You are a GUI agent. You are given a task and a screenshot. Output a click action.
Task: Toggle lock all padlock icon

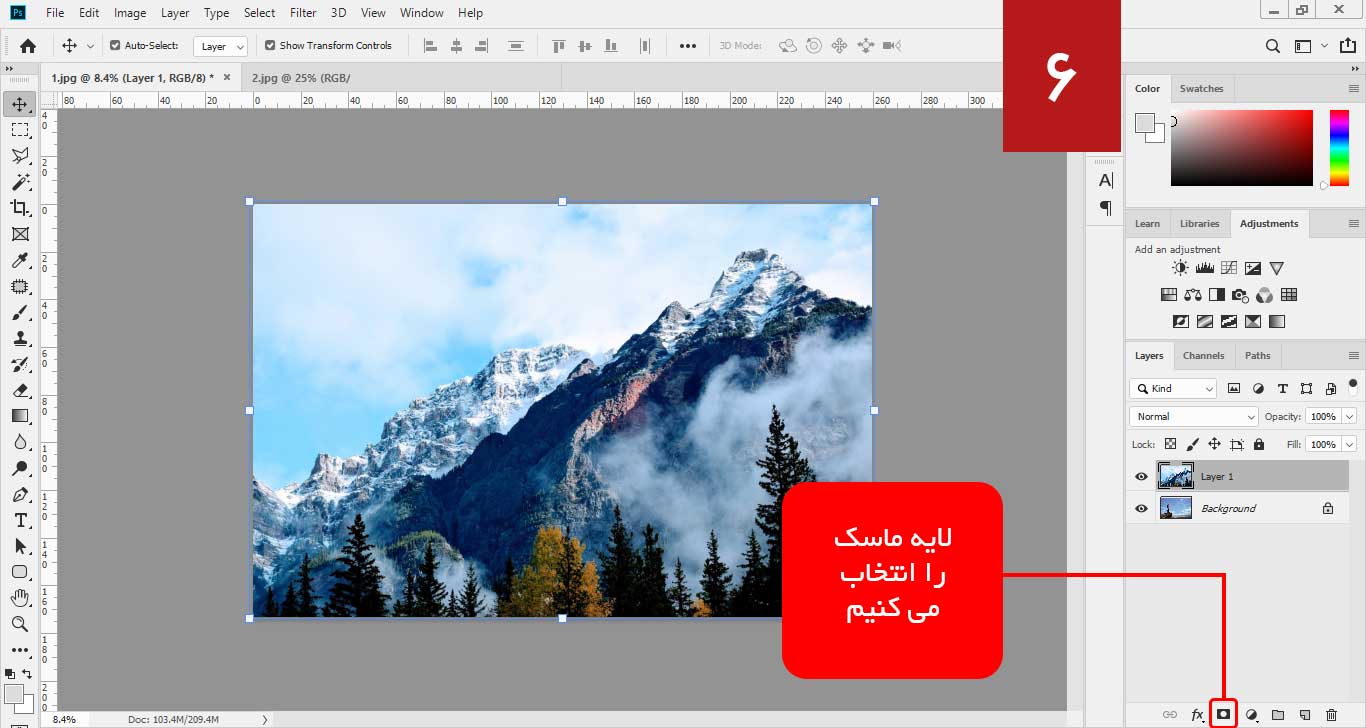click(1259, 444)
